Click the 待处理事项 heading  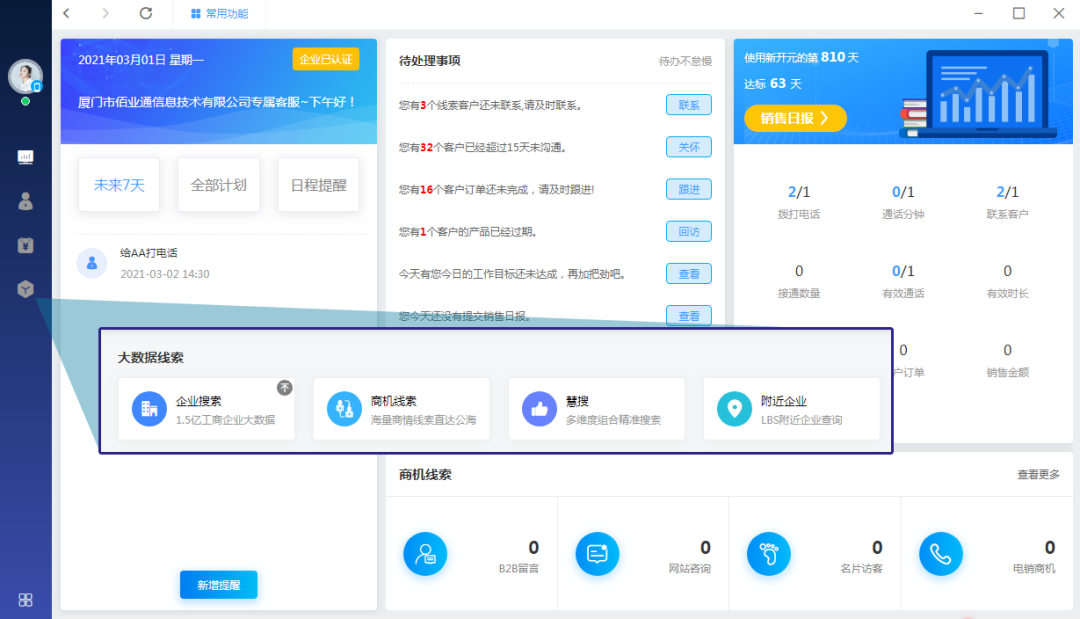(430, 61)
